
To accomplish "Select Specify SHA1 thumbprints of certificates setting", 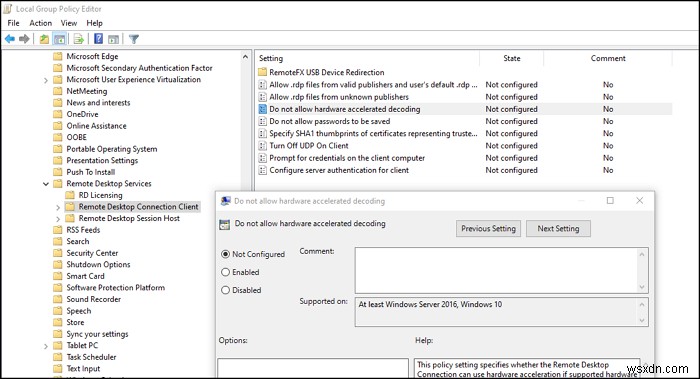I will (373, 133).
